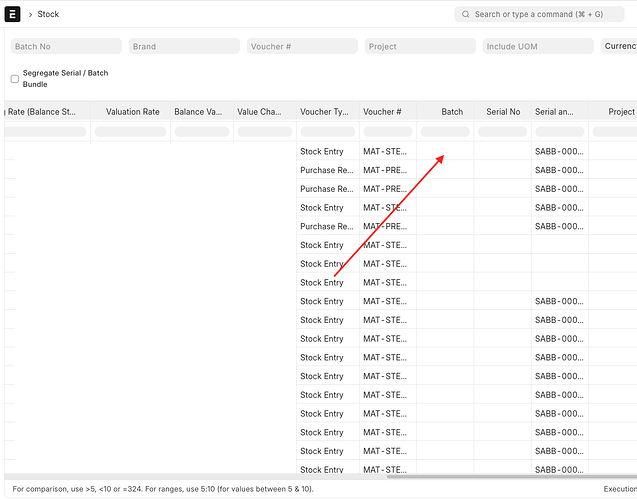Select the Currency filter field
Screen dimensions: 637x500
(x=619, y=46)
